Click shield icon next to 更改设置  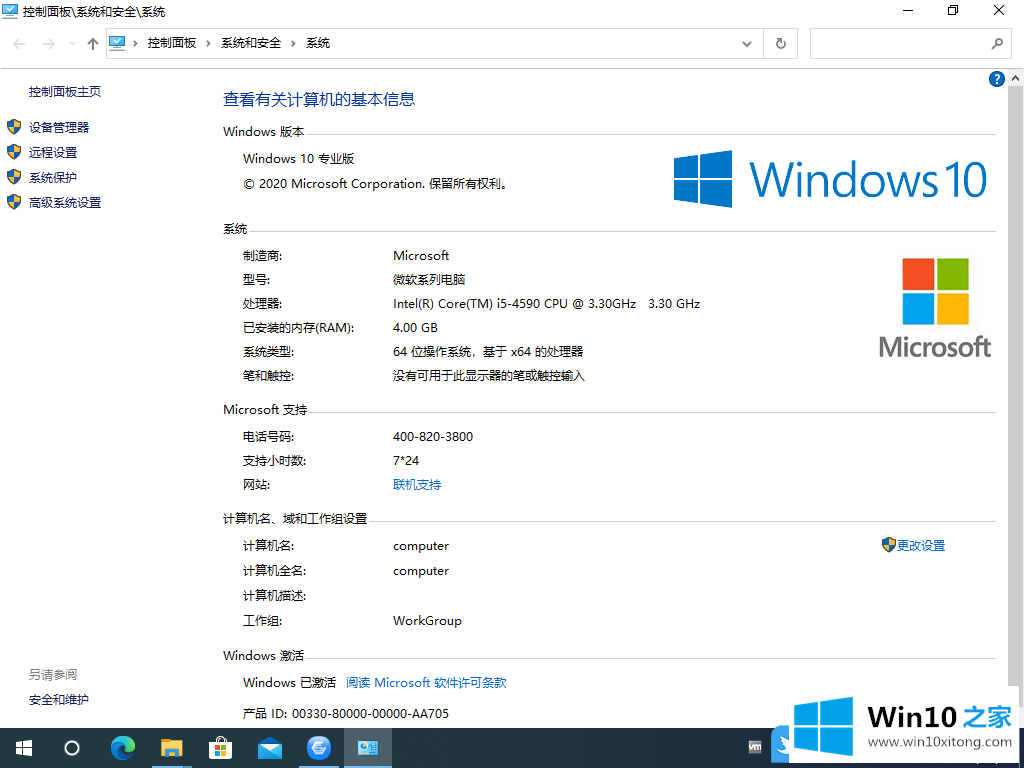pyautogui.click(x=888, y=545)
